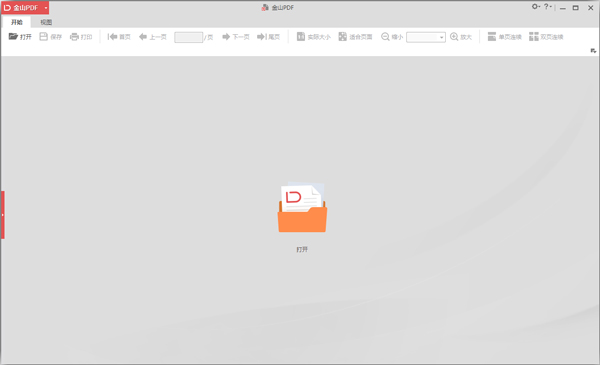Jump to last page with 尾页 icon
Screen dimensions: 600x365
261,37
